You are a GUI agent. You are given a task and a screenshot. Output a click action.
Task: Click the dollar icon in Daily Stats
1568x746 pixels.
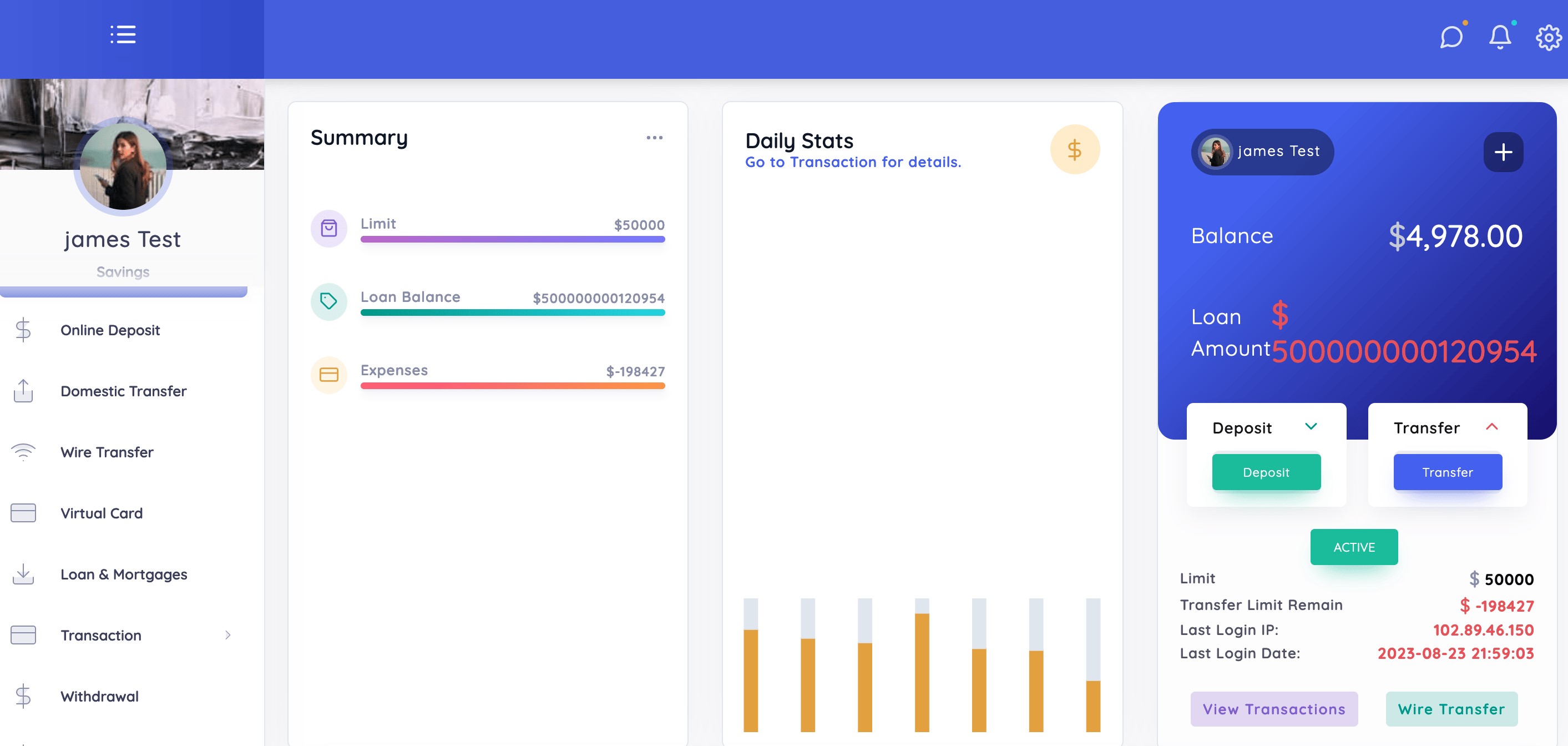(x=1074, y=150)
